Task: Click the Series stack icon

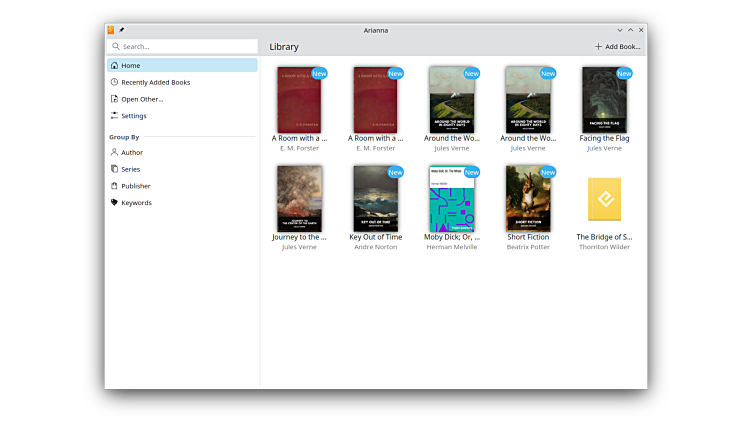Action: coord(114,169)
